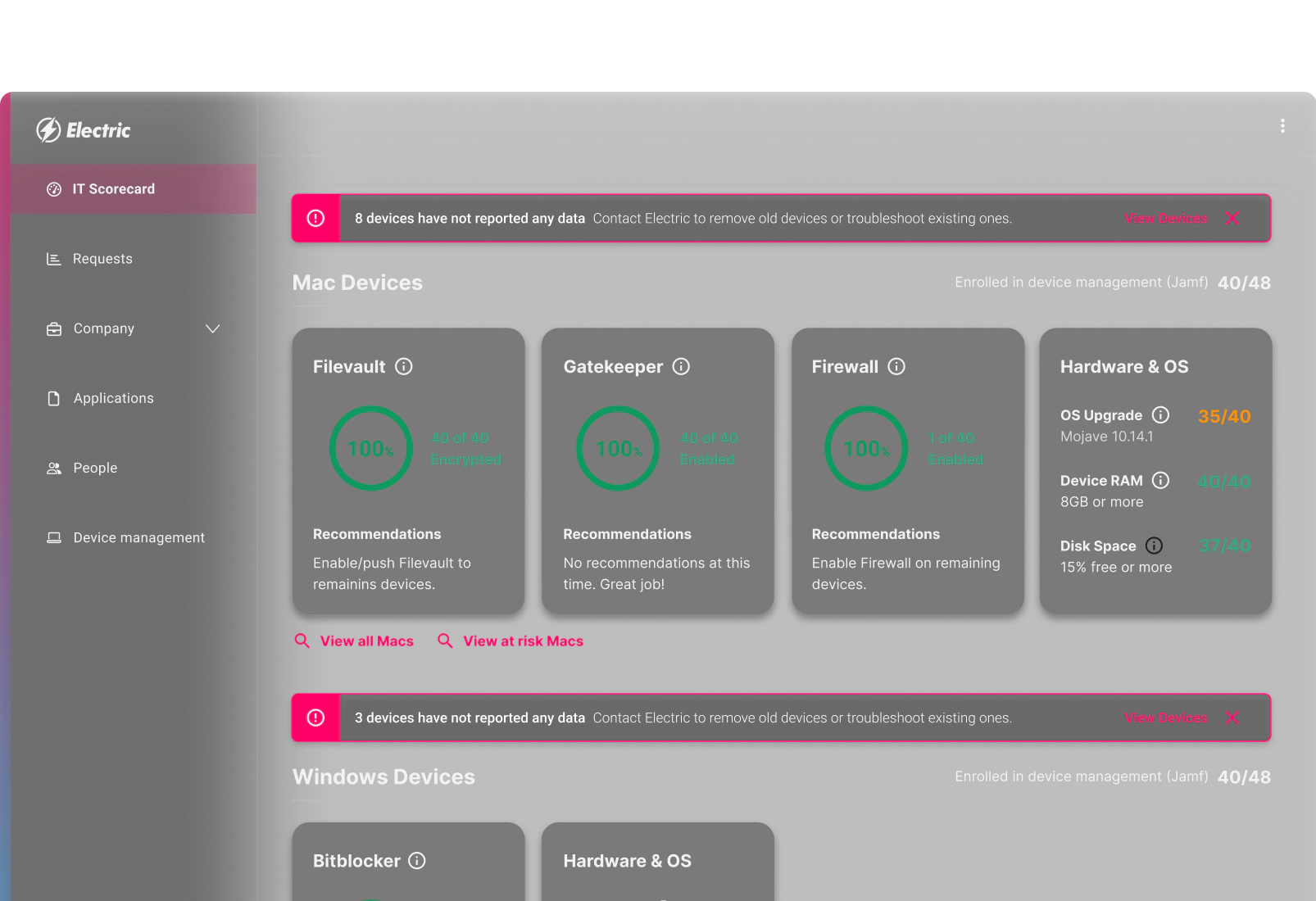Screen dimensions: 1316x901
Task: Expand the Company sidebar section
Action: [212, 328]
